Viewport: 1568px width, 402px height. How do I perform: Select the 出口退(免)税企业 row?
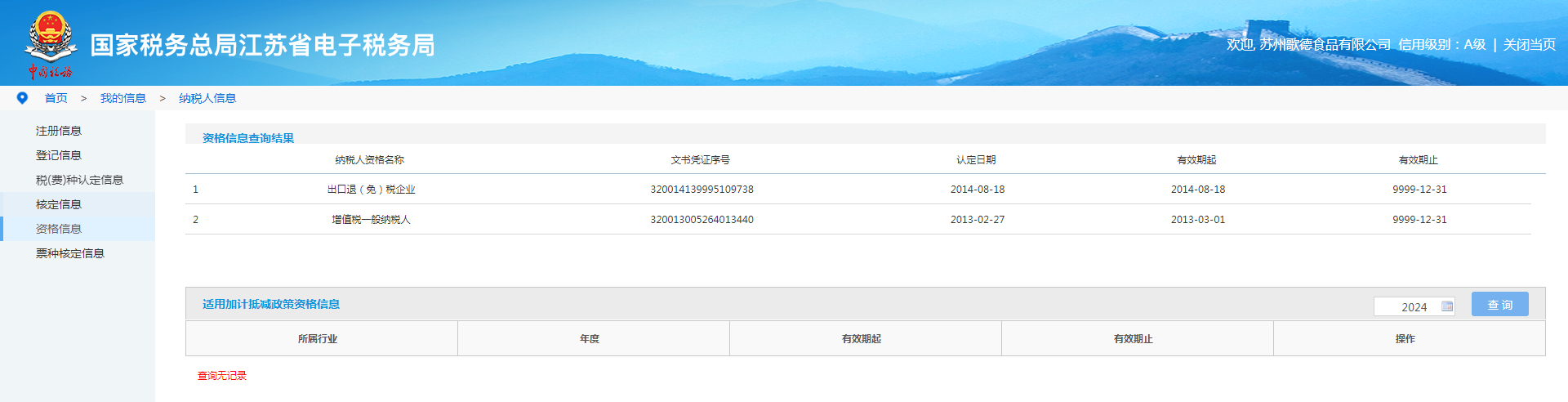[372, 190]
